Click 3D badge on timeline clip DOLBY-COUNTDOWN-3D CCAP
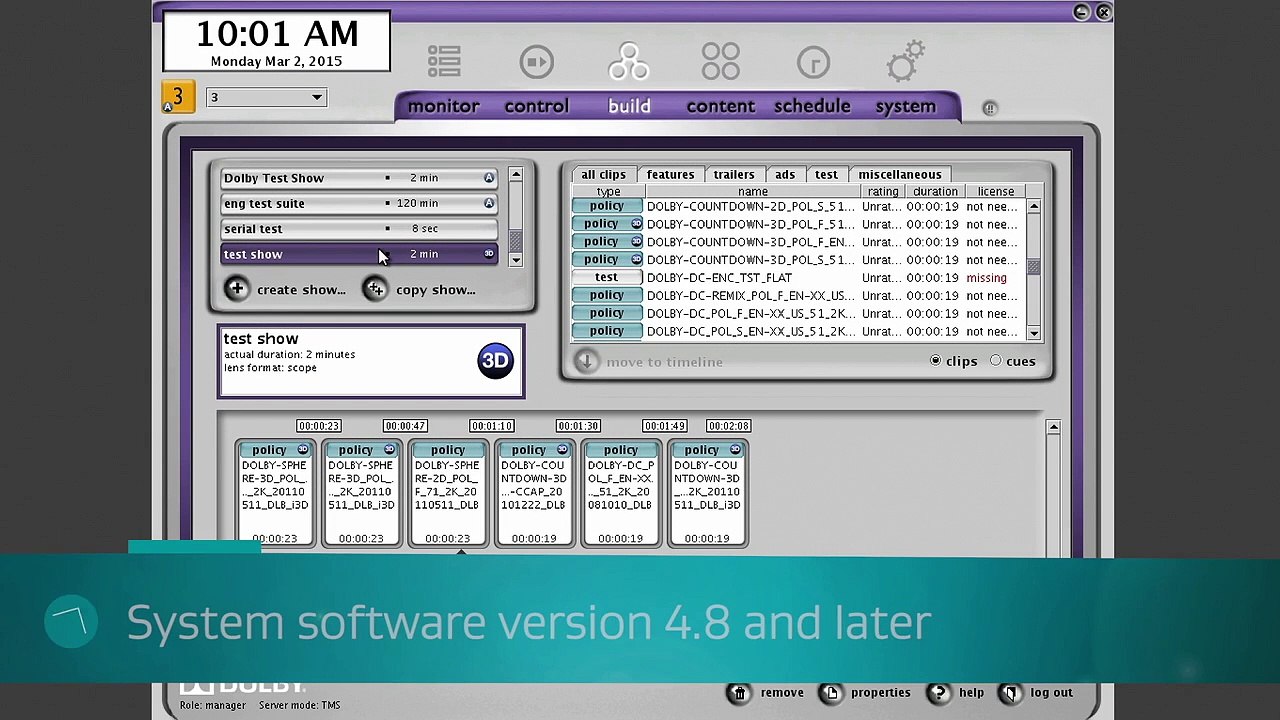The height and width of the screenshot is (720, 1280). 562,450
